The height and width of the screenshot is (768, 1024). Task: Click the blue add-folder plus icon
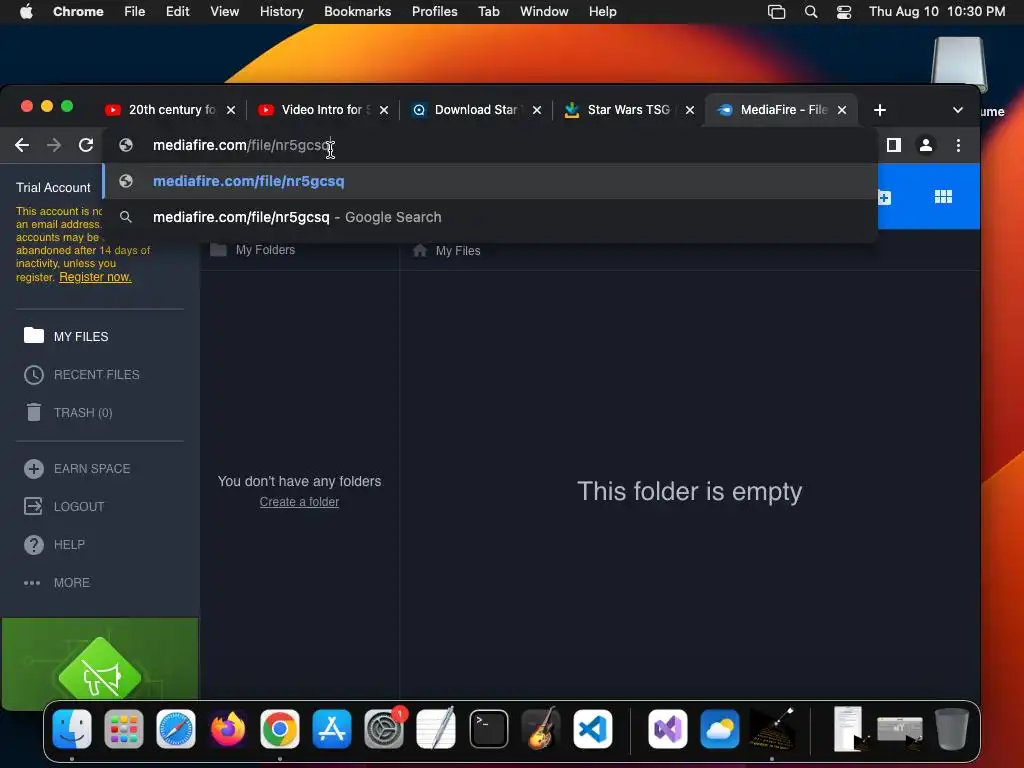pyautogui.click(x=884, y=197)
